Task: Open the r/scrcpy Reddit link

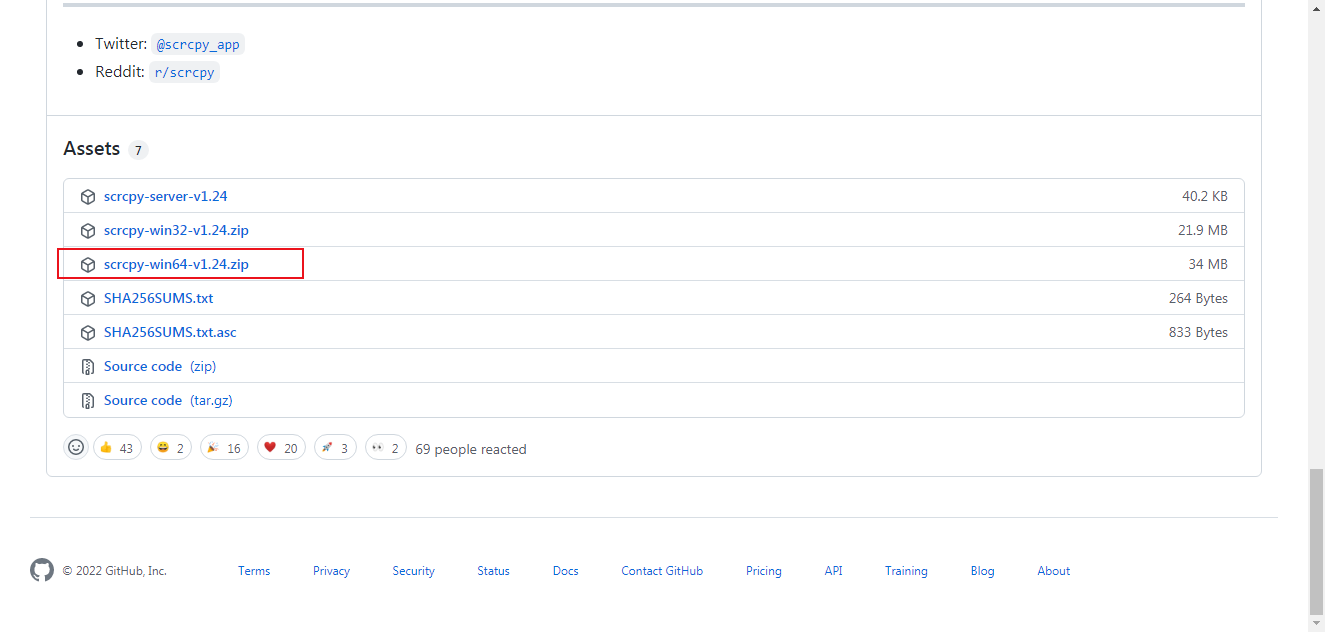Action: coord(184,73)
